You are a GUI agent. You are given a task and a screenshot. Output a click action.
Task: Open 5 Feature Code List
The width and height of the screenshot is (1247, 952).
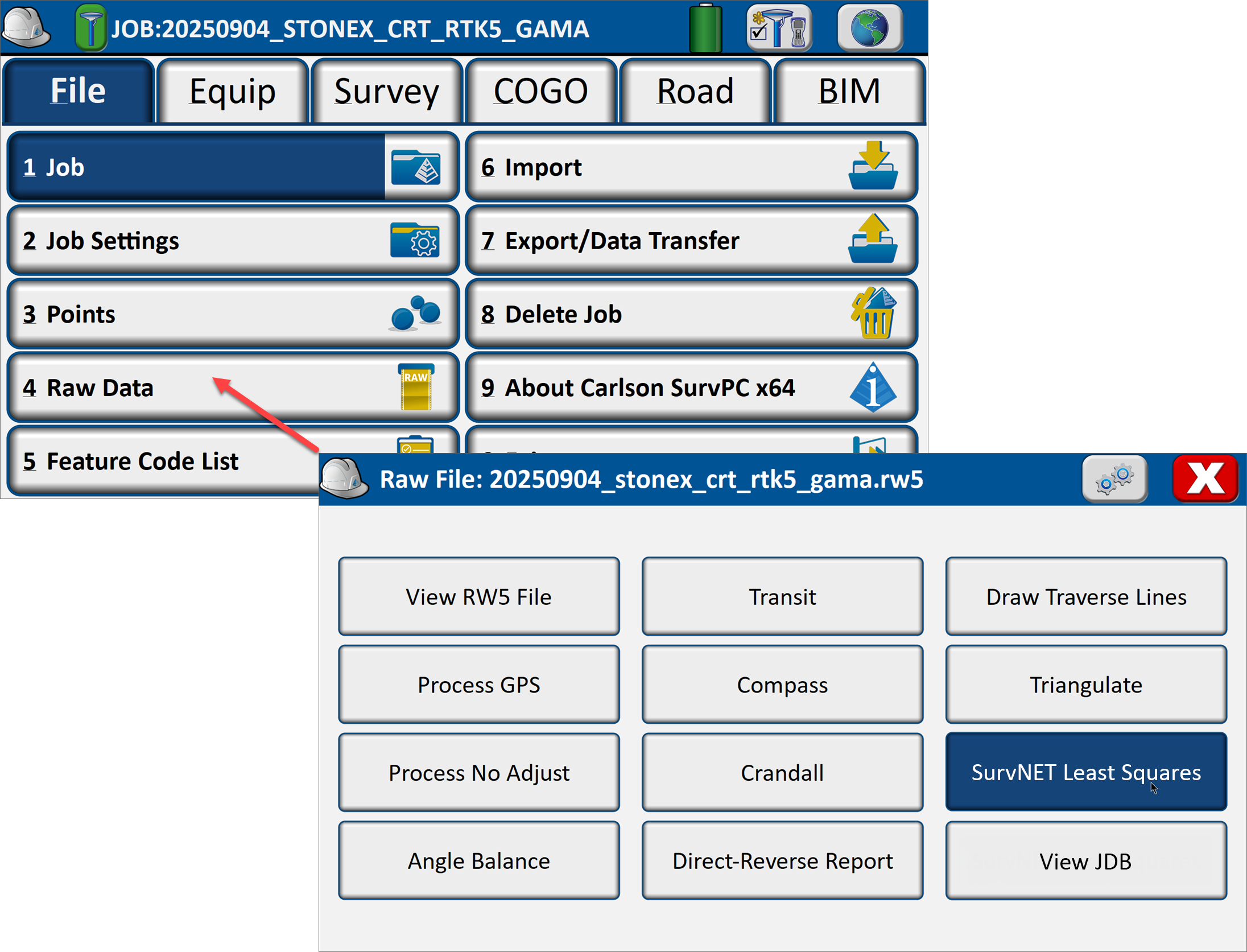(164, 461)
